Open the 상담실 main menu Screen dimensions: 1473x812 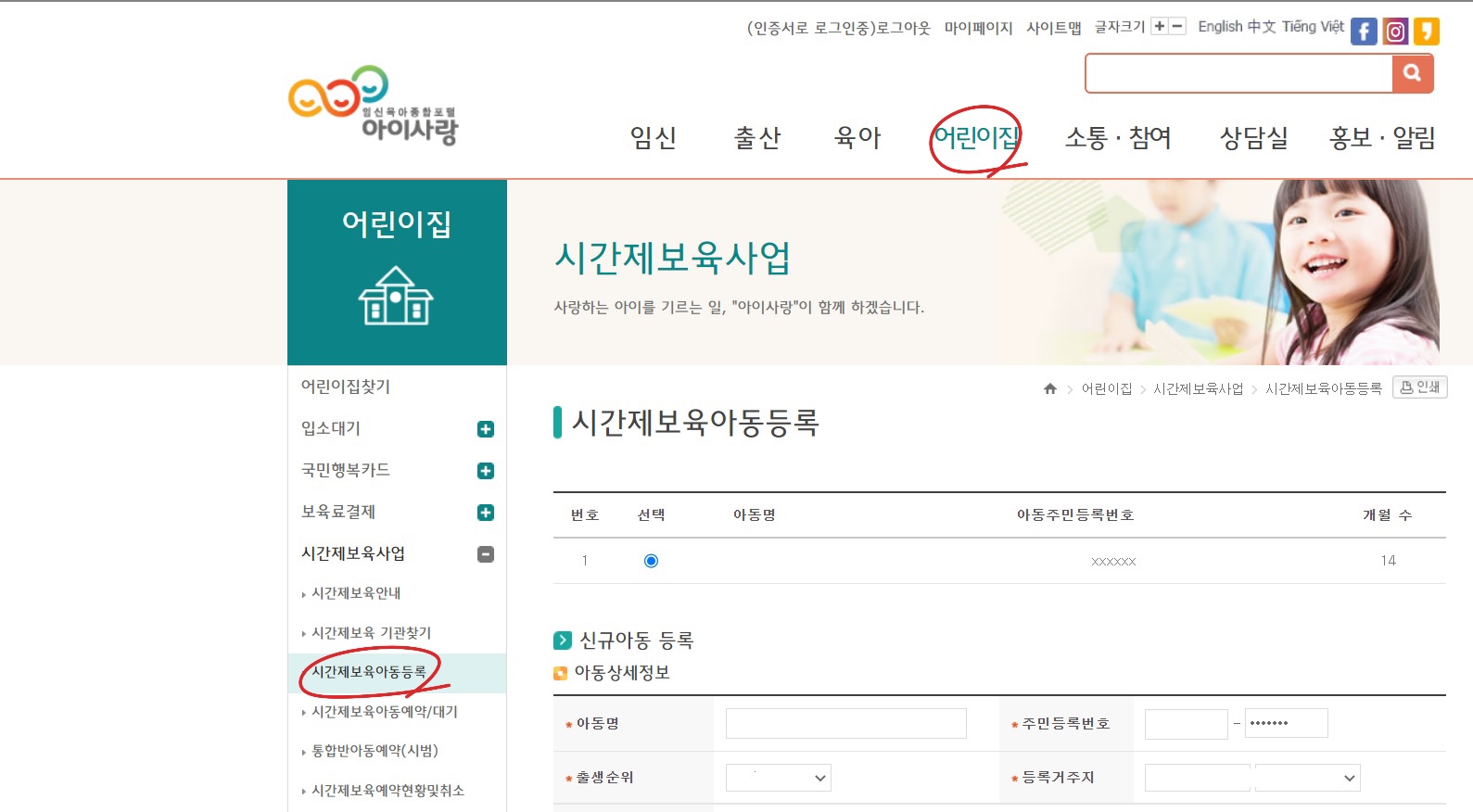1254,138
